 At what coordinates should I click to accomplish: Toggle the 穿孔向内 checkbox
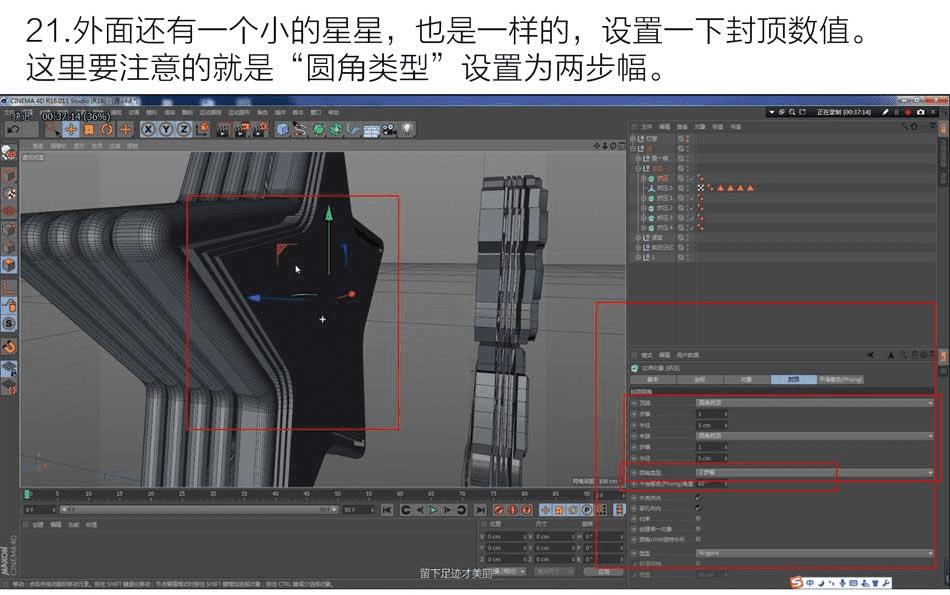point(699,508)
